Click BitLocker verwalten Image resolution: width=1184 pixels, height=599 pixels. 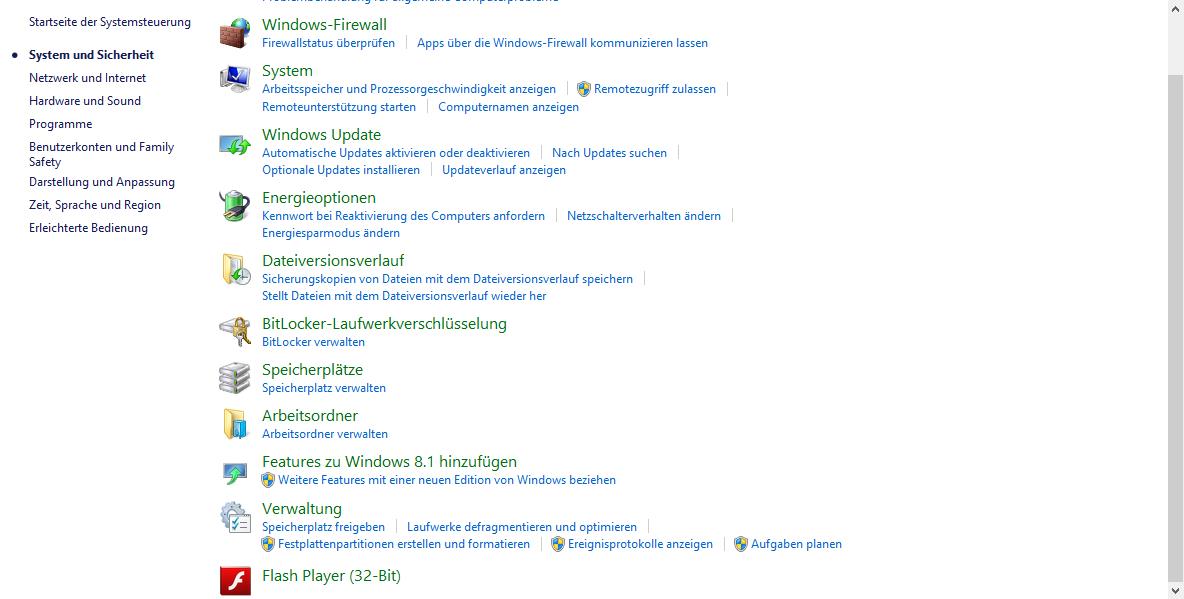pos(313,342)
